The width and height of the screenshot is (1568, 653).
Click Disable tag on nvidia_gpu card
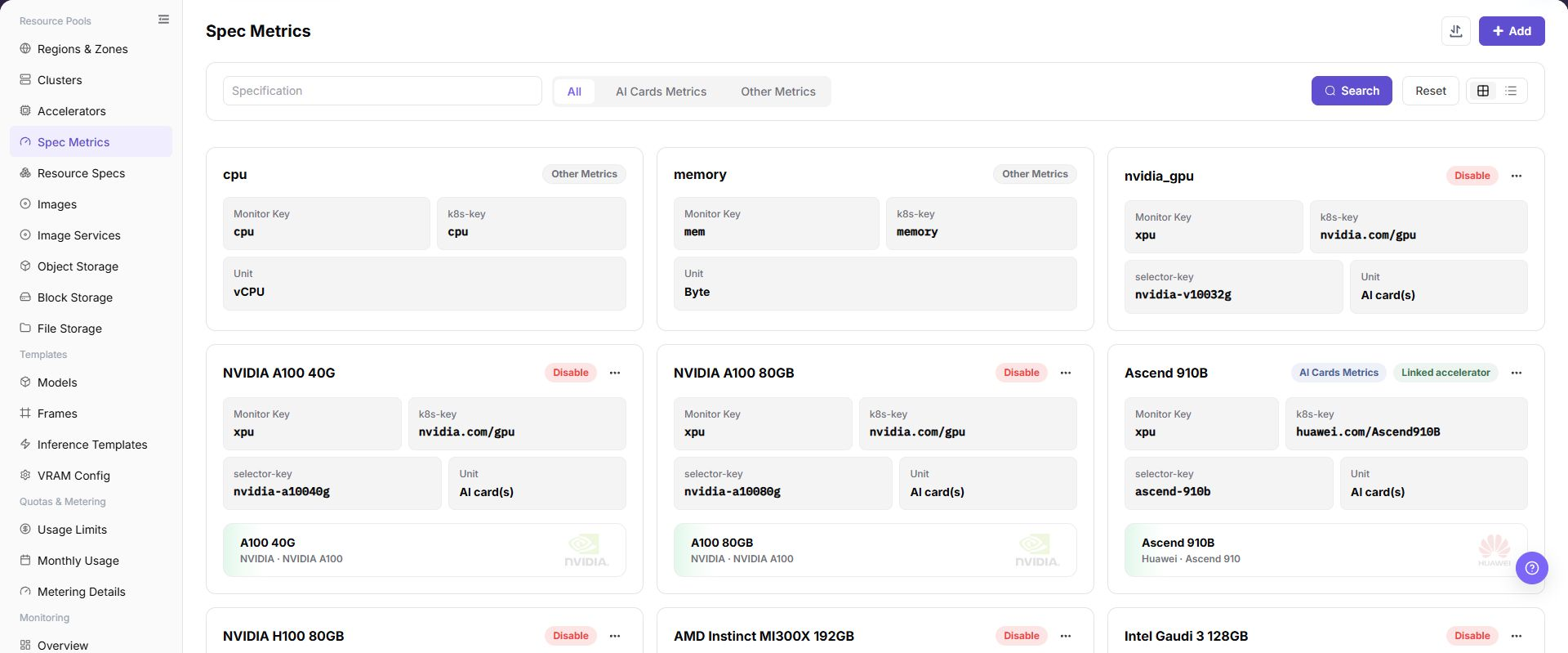click(x=1472, y=176)
